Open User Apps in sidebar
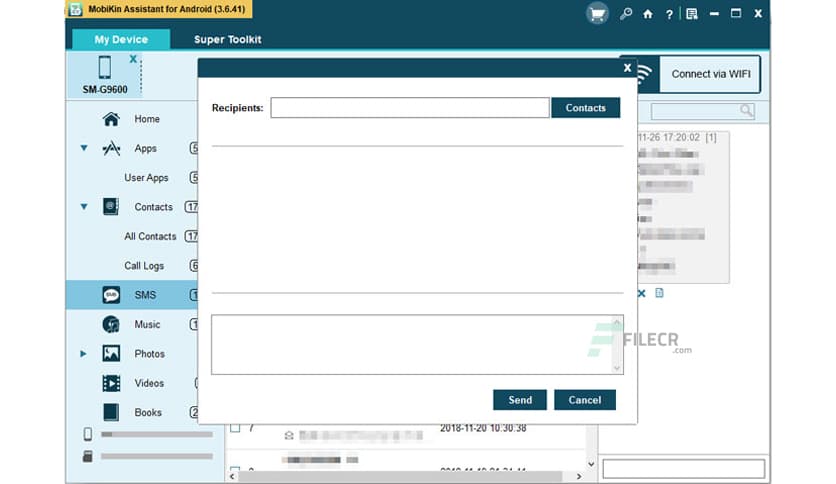The image size is (836, 484). pos(146,178)
